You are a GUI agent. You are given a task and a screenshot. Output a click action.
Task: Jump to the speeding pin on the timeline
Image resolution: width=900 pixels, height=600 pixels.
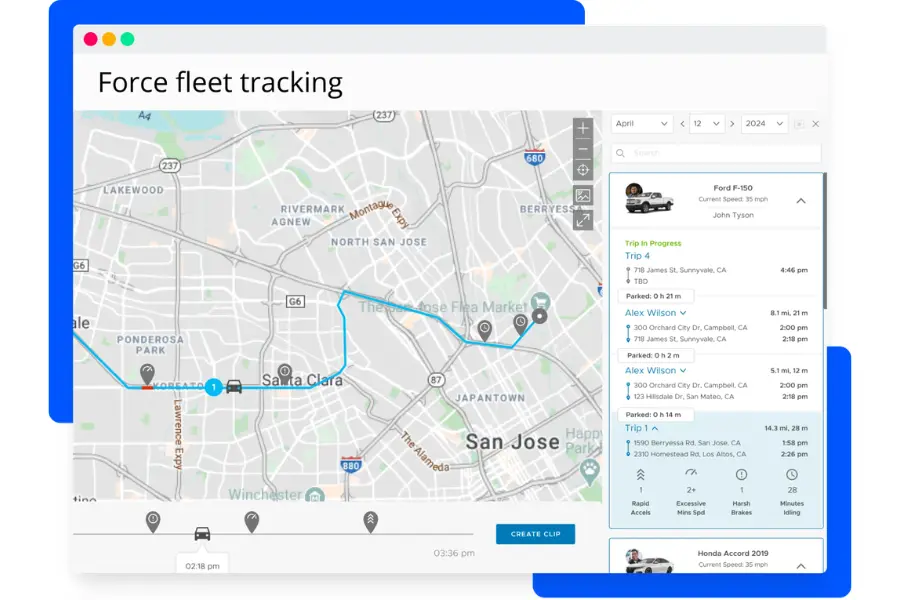coord(252,522)
